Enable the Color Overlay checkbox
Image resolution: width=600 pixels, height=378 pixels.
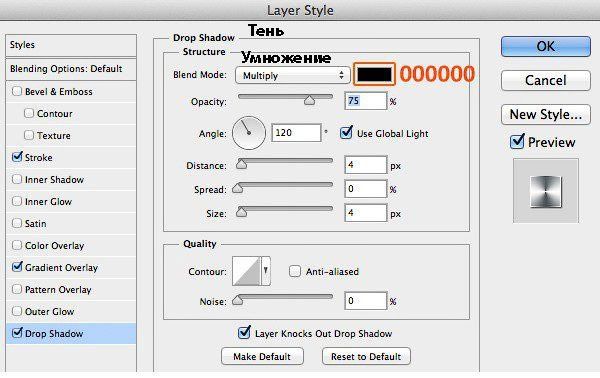pyautogui.click(x=17, y=245)
